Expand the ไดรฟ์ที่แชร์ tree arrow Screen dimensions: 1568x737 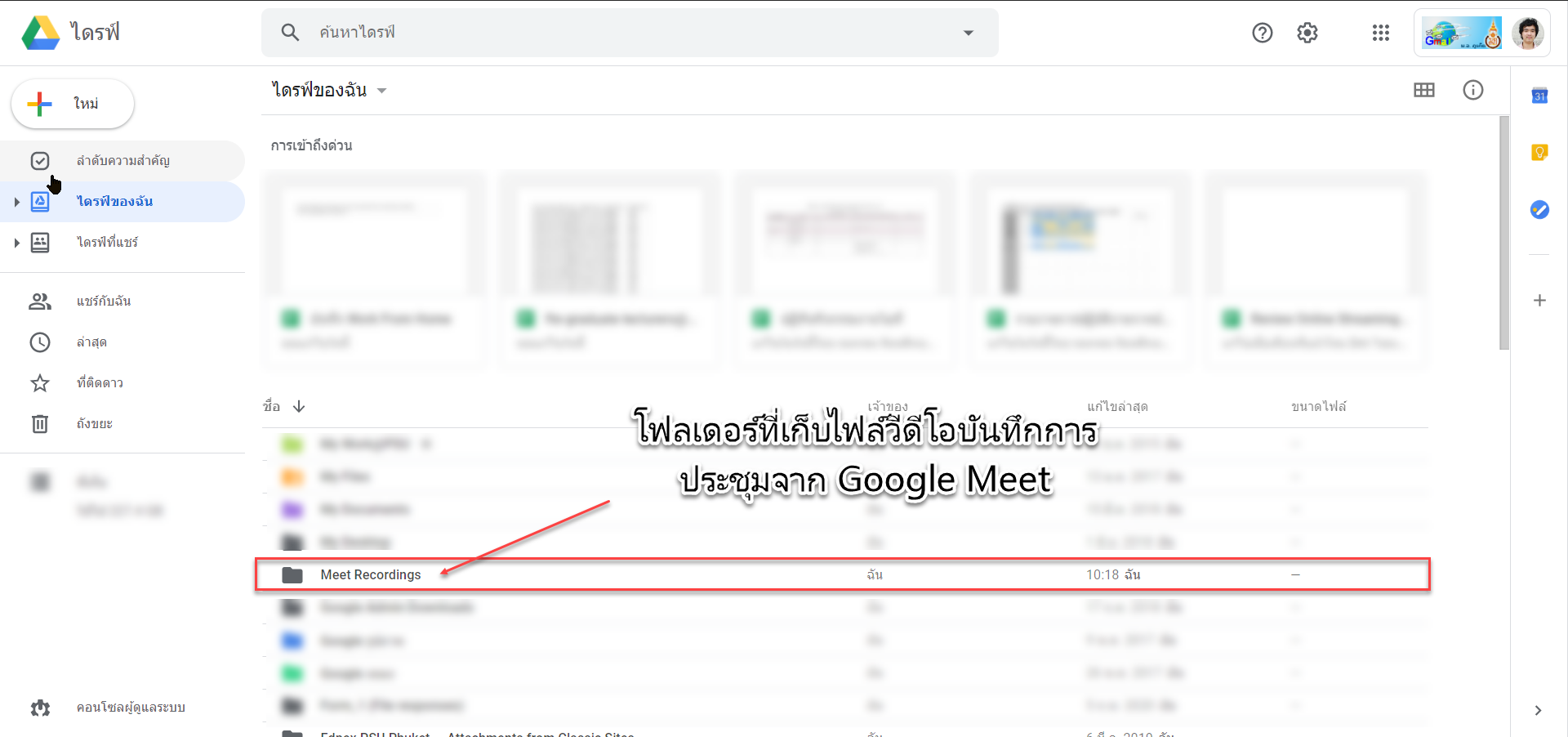coord(16,243)
